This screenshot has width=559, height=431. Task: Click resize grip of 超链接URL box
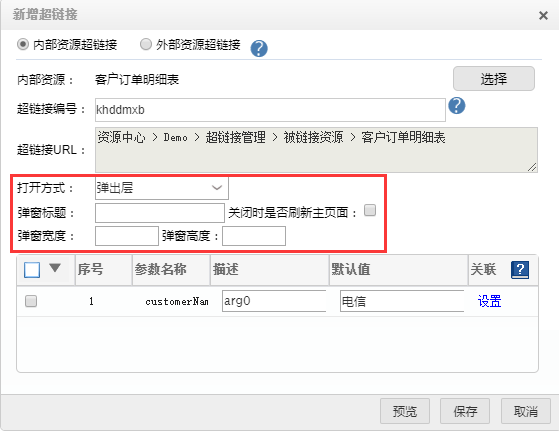532,167
